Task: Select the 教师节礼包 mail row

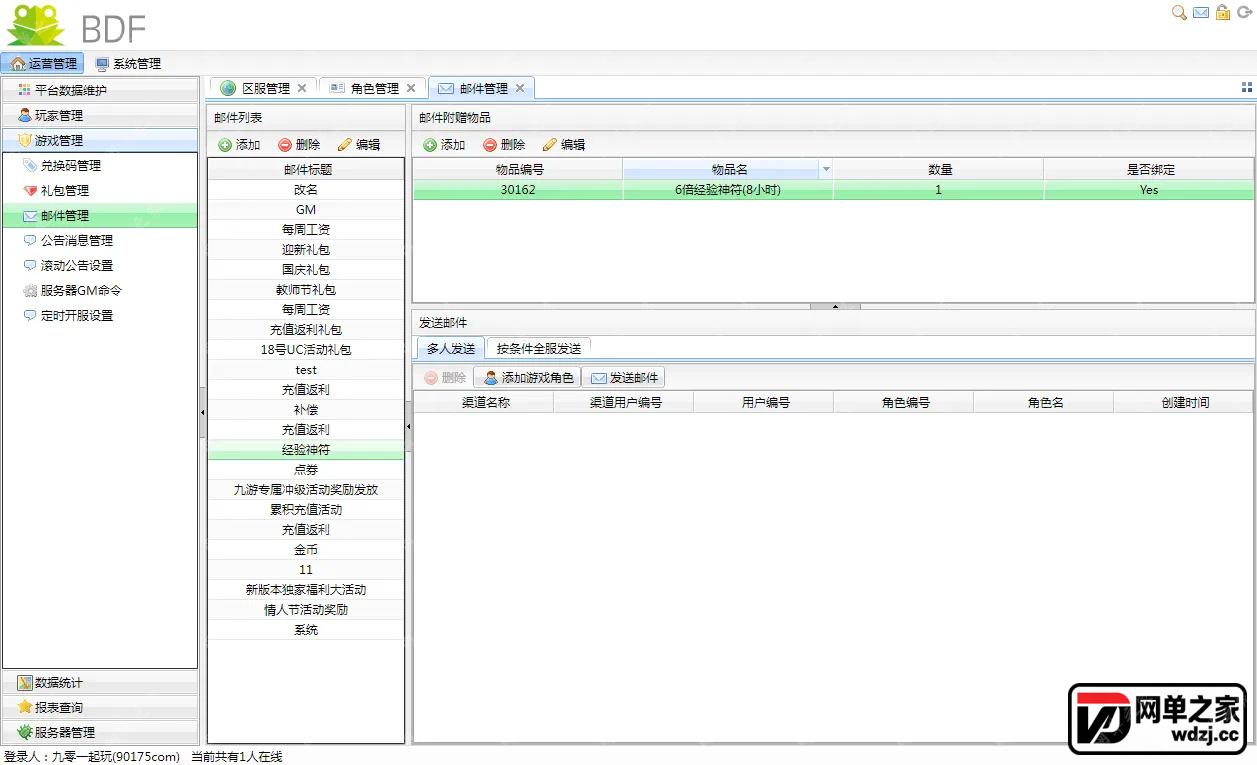Action: click(x=306, y=289)
